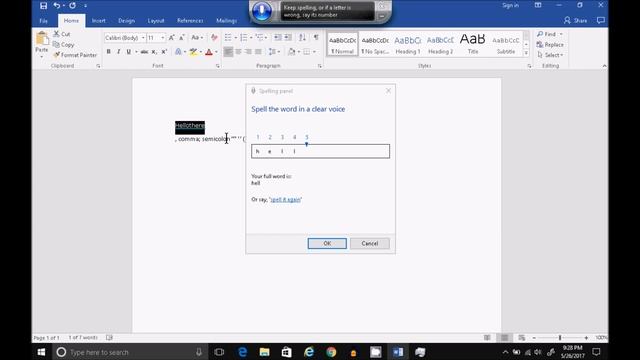Open line and paragraph spacing menu
This screenshot has height=360, width=640.
click(x=273, y=52)
